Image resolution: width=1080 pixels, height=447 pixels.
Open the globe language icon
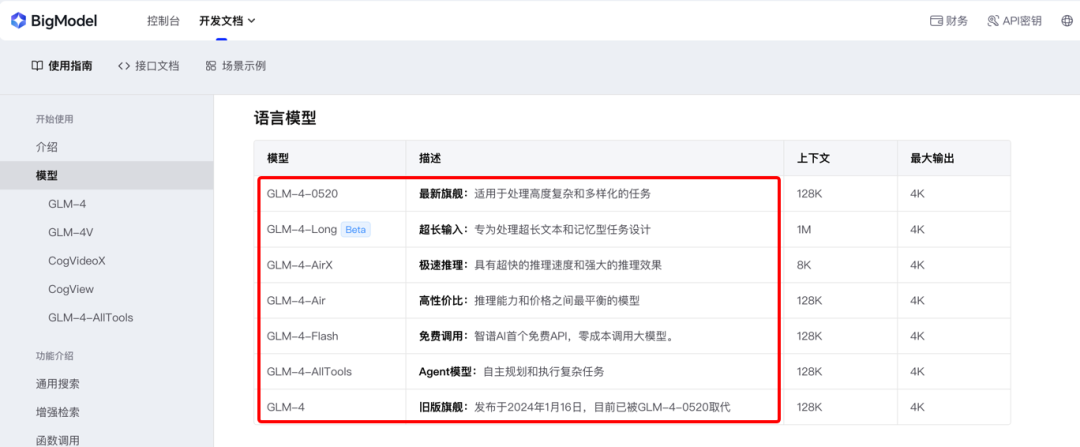pos(1067,21)
